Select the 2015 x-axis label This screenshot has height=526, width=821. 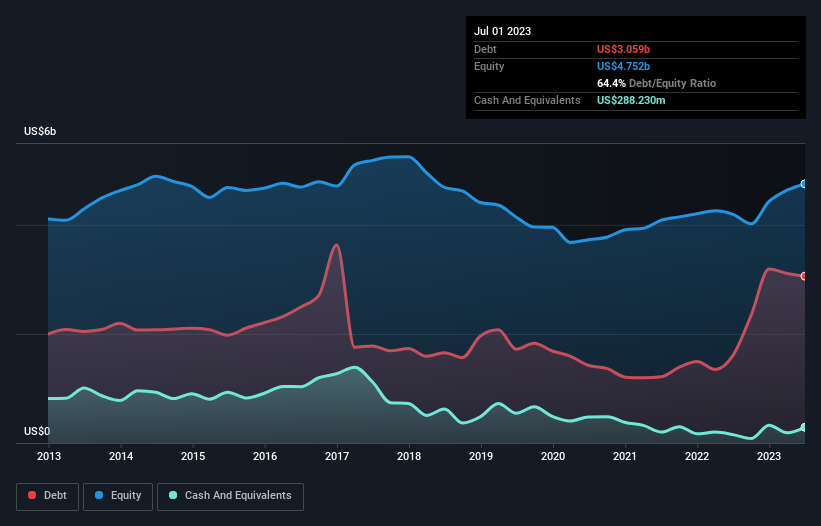(193, 456)
